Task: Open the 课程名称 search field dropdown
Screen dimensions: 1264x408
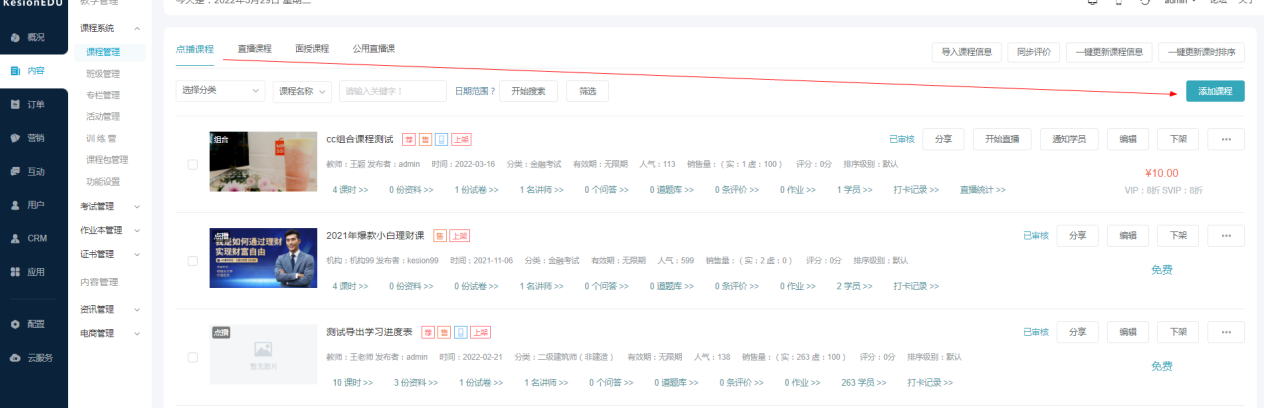Action: 302,91
